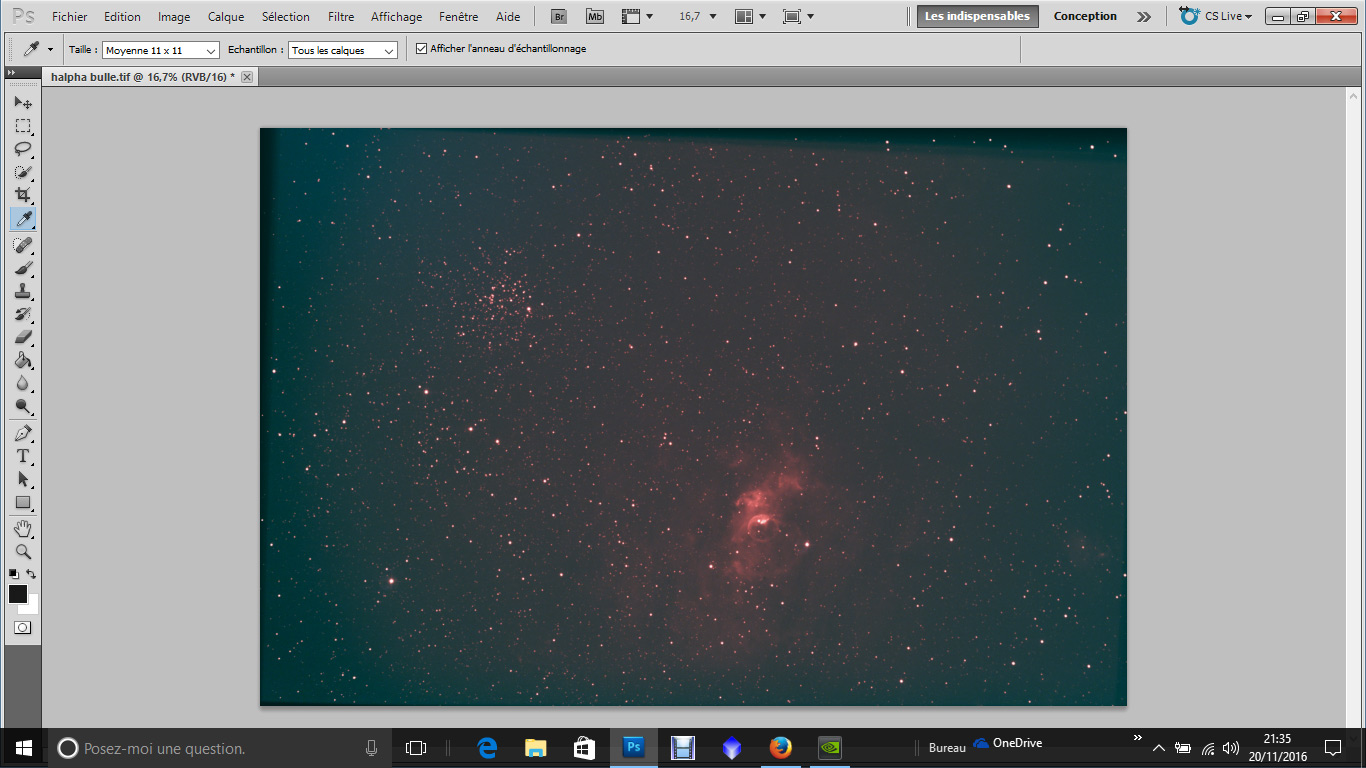
Task: Choose the Hand tool
Action: coord(23,528)
